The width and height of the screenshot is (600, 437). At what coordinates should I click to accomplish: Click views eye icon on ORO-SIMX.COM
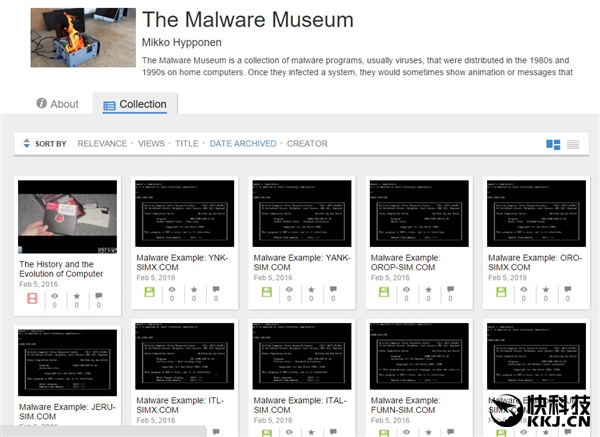[523, 289]
